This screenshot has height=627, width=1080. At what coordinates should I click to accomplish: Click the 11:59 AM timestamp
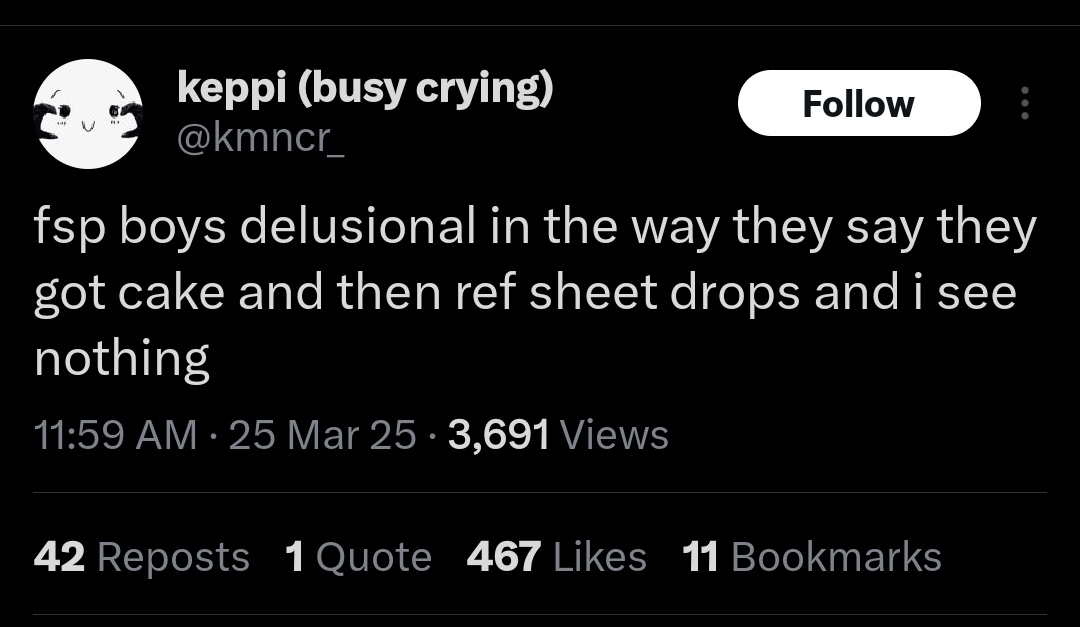click(x=115, y=435)
